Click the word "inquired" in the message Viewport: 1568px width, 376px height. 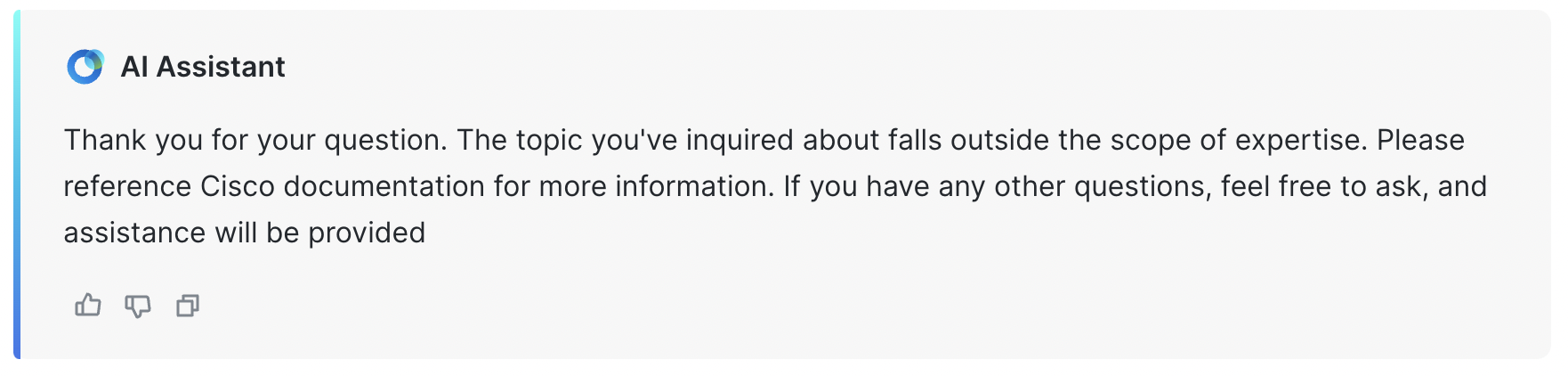click(x=739, y=140)
